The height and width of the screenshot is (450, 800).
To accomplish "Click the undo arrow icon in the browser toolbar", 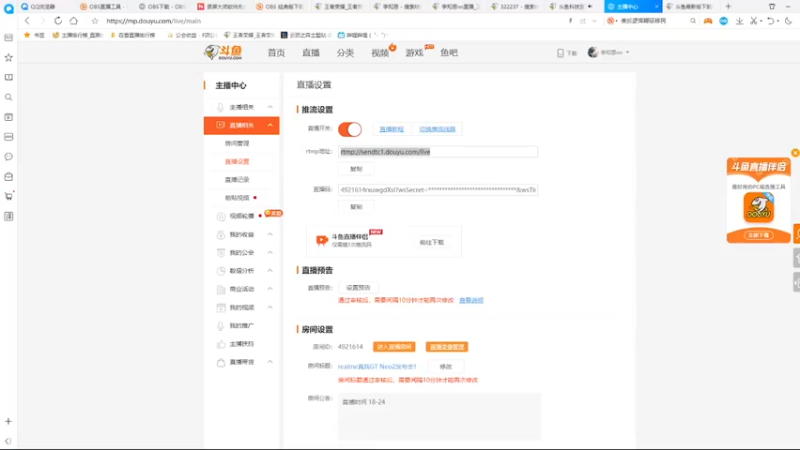I will click(x=770, y=21).
